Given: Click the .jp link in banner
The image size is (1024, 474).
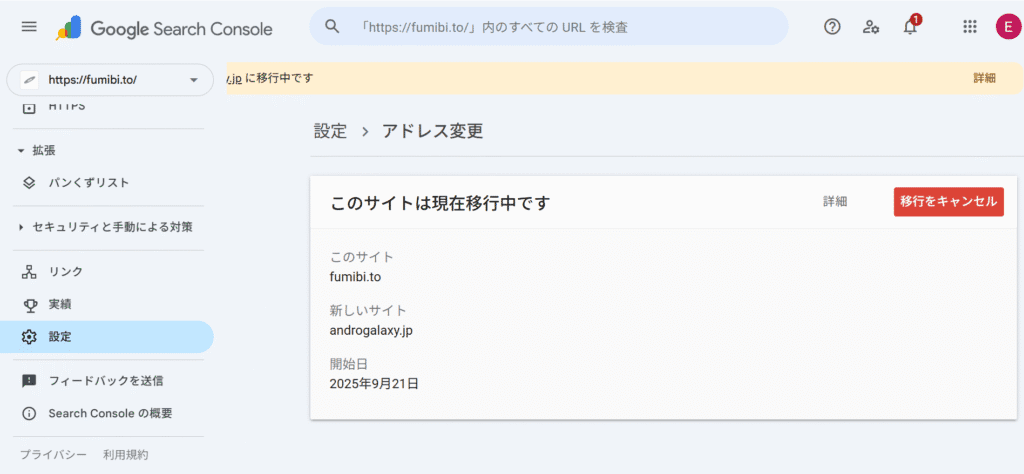Looking at the screenshot, I should pos(234,78).
